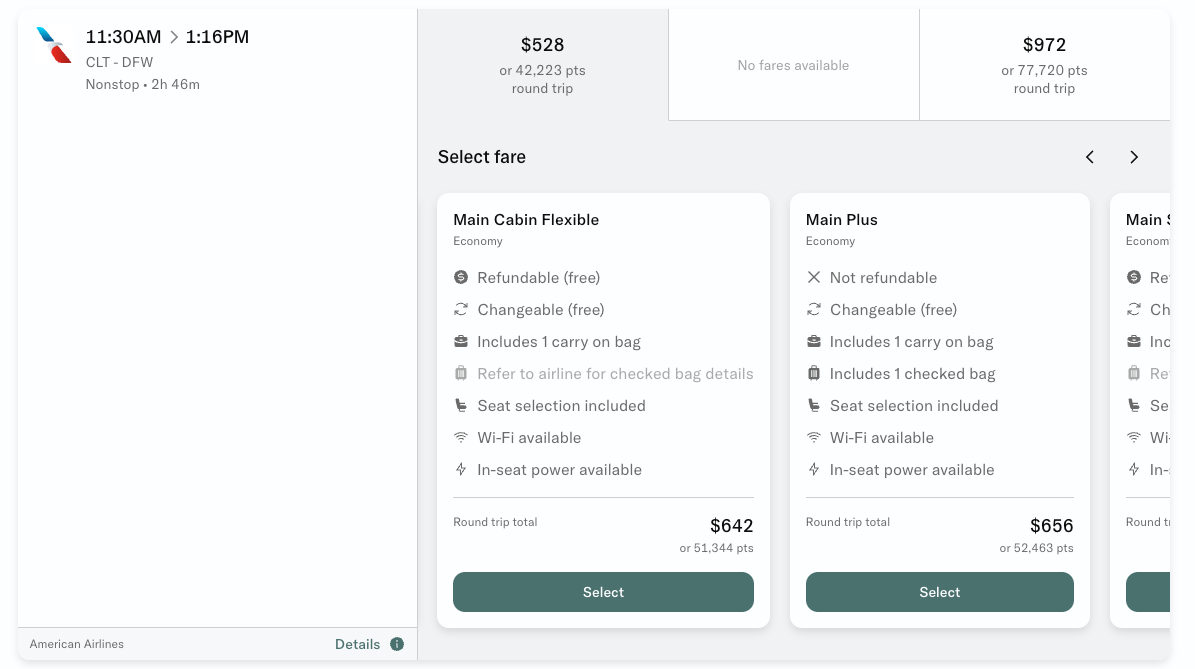This screenshot has height=669, width=1195.
Task: Click the Changeable arrows icon on Main Plus
Action: click(x=813, y=309)
